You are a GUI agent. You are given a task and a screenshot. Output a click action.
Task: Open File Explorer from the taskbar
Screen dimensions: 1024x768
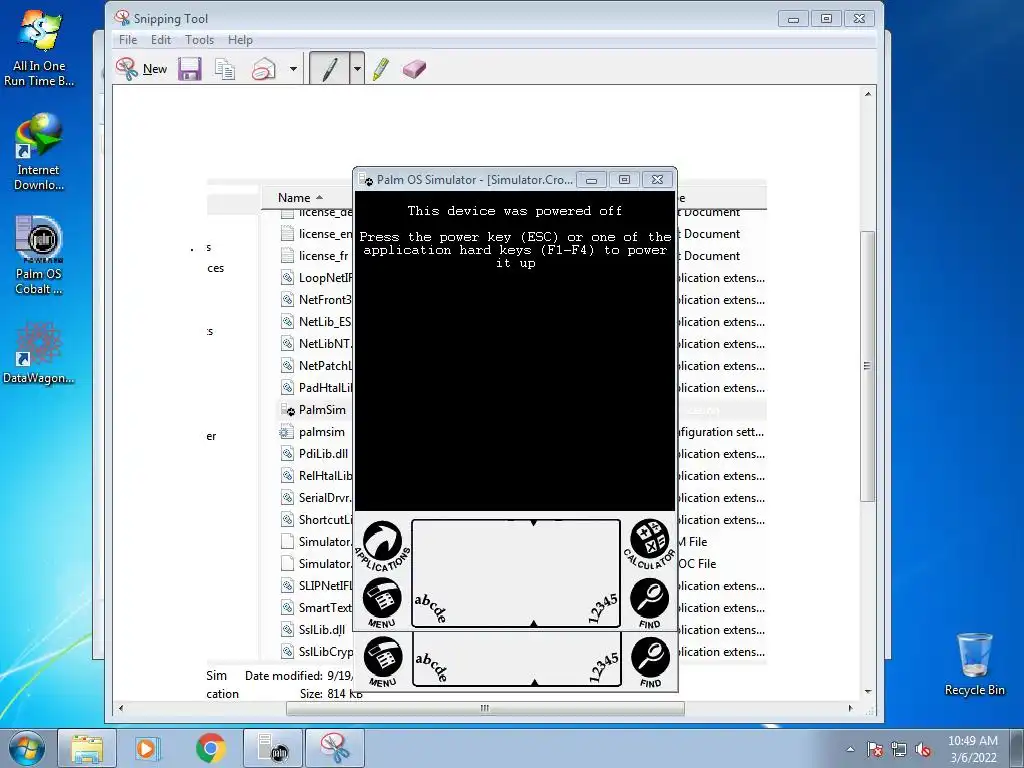point(87,748)
